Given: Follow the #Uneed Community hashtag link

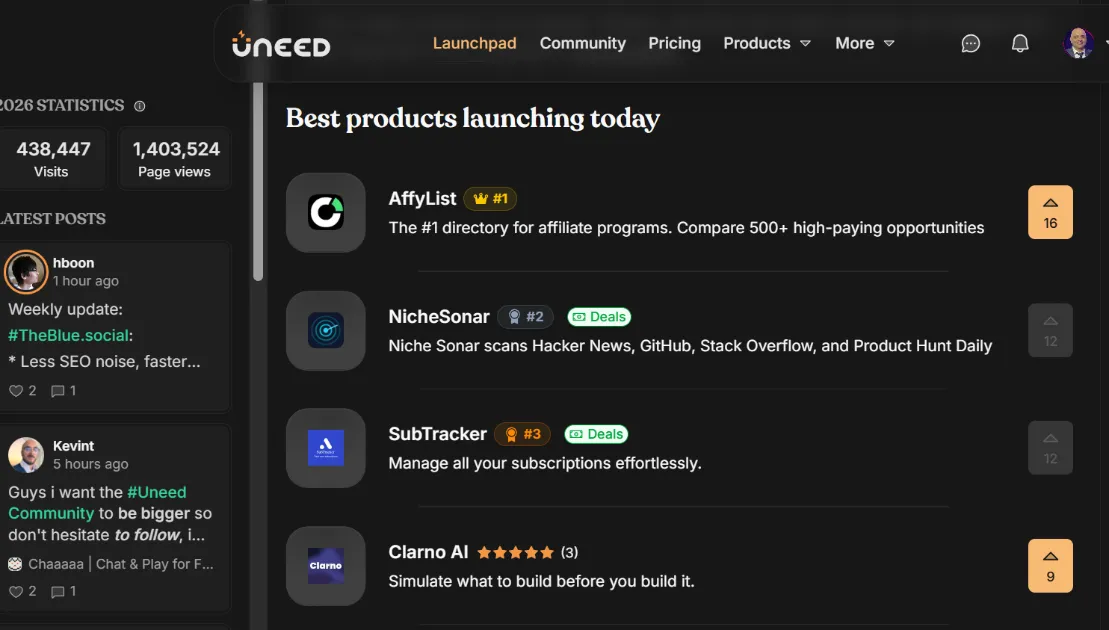Looking at the screenshot, I should (x=97, y=503).
